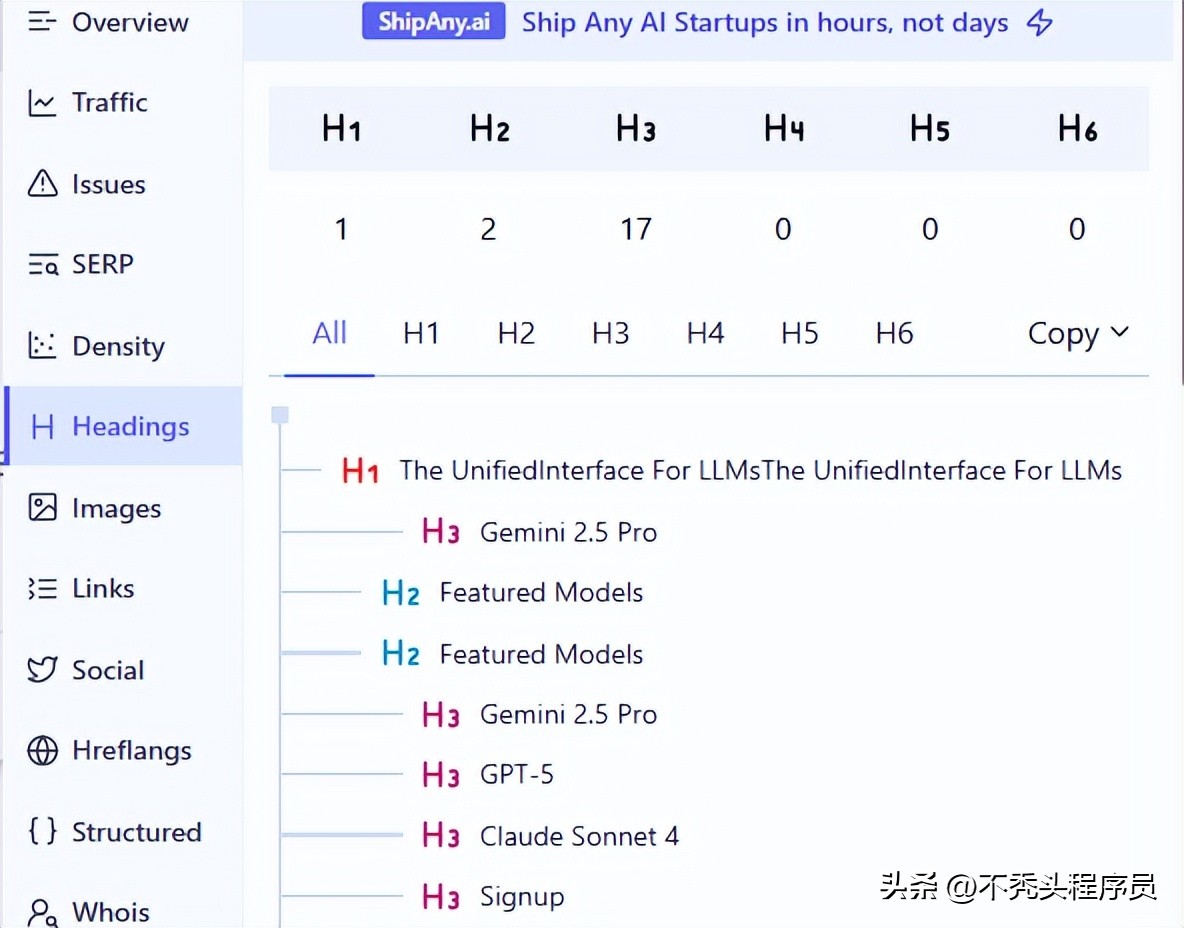Click the Claude Sonnet 4 heading entry
This screenshot has height=928, width=1184.
[x=579, y=836]
